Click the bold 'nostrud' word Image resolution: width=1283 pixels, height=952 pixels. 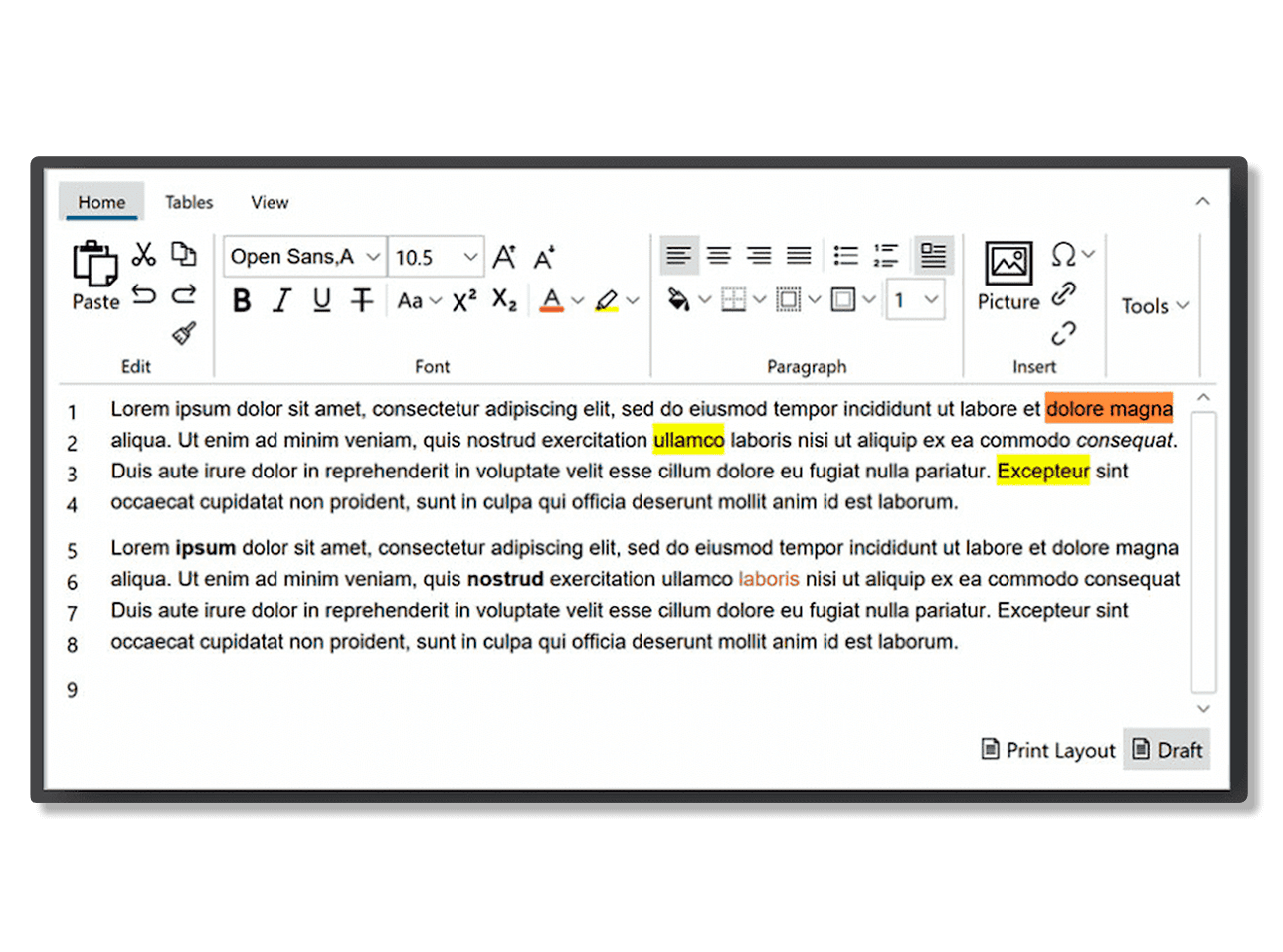pos(505,579)
